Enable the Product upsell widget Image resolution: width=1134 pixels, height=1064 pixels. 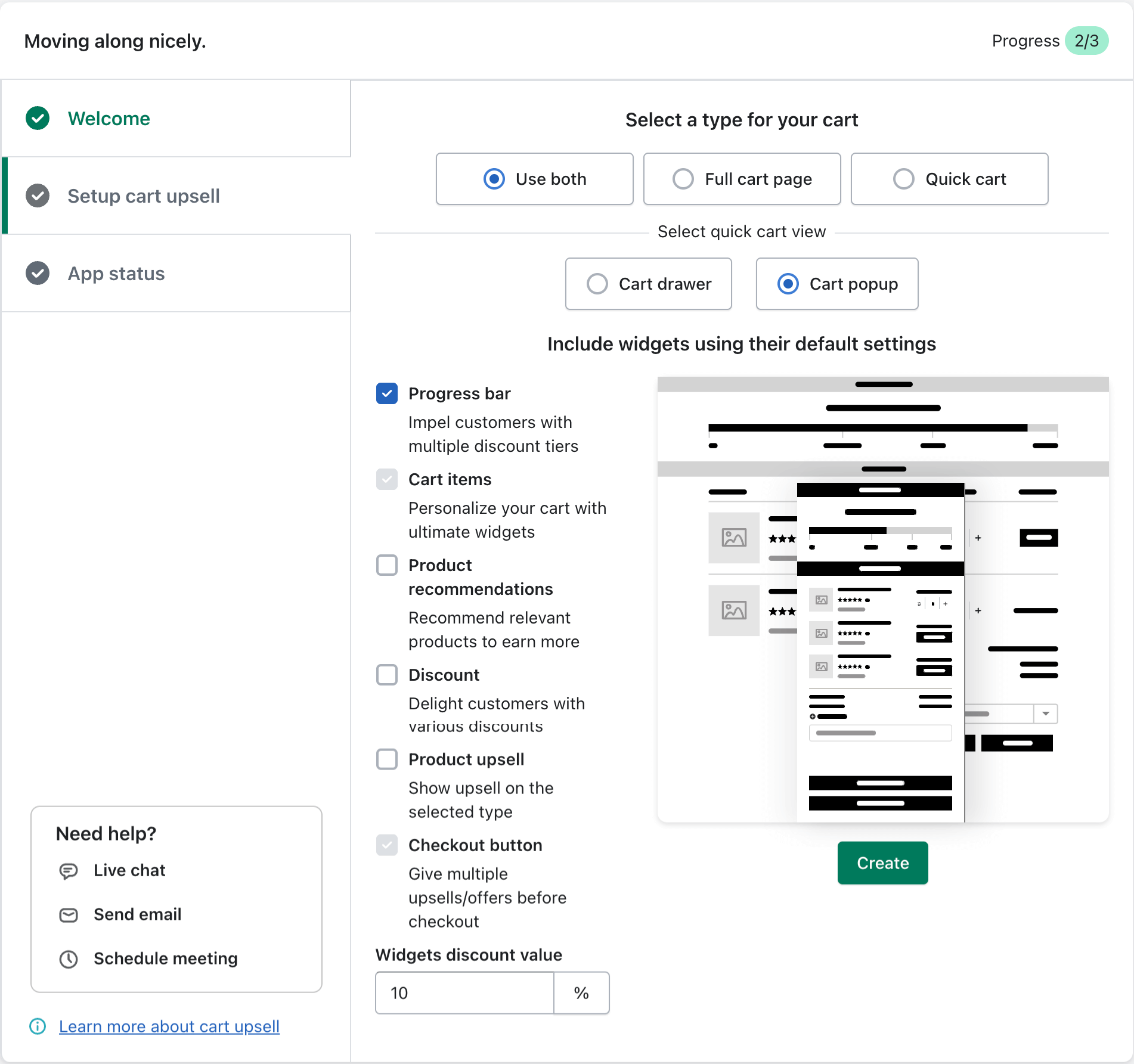[x=387, y=759]
